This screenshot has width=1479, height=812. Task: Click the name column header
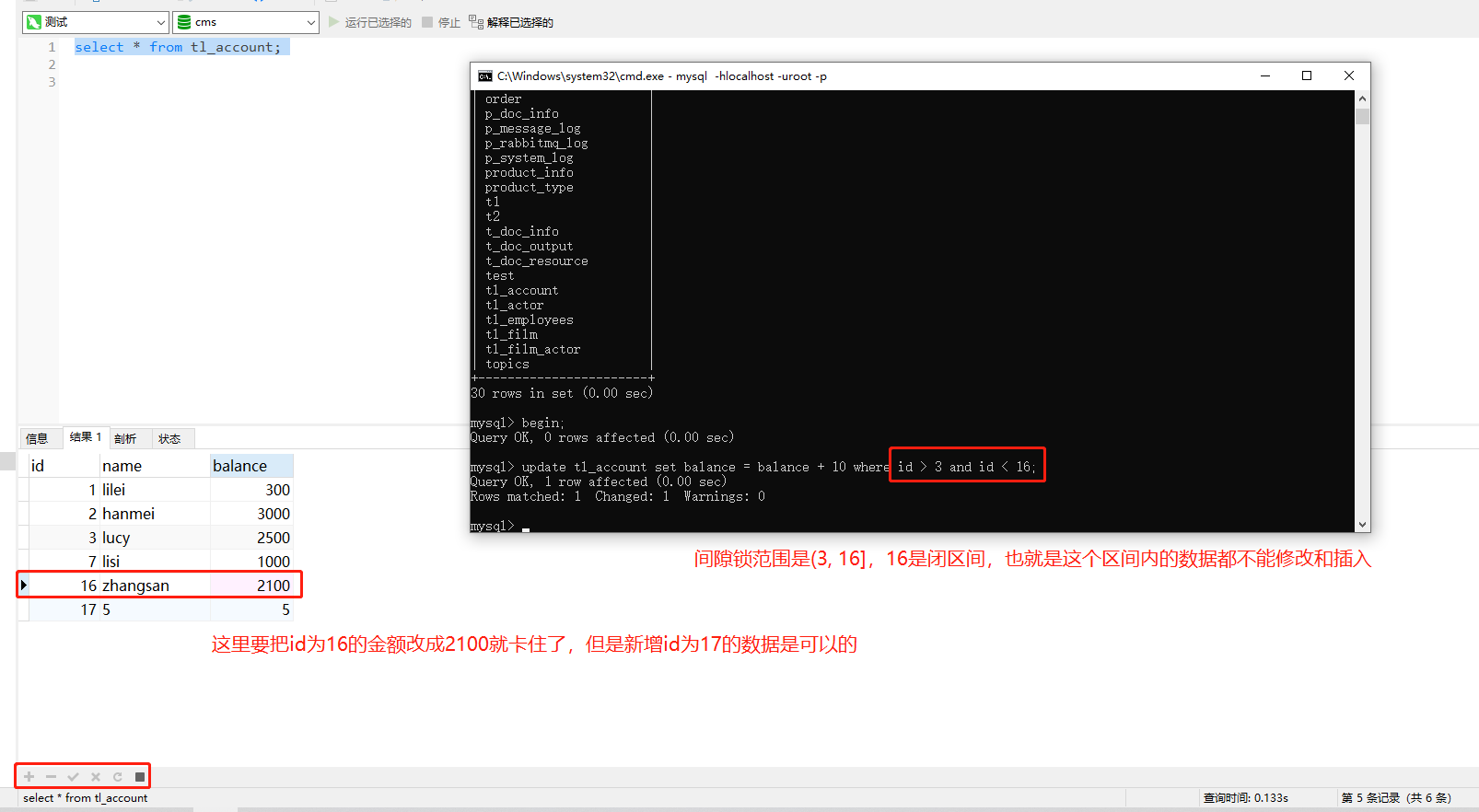click(154, 466)
